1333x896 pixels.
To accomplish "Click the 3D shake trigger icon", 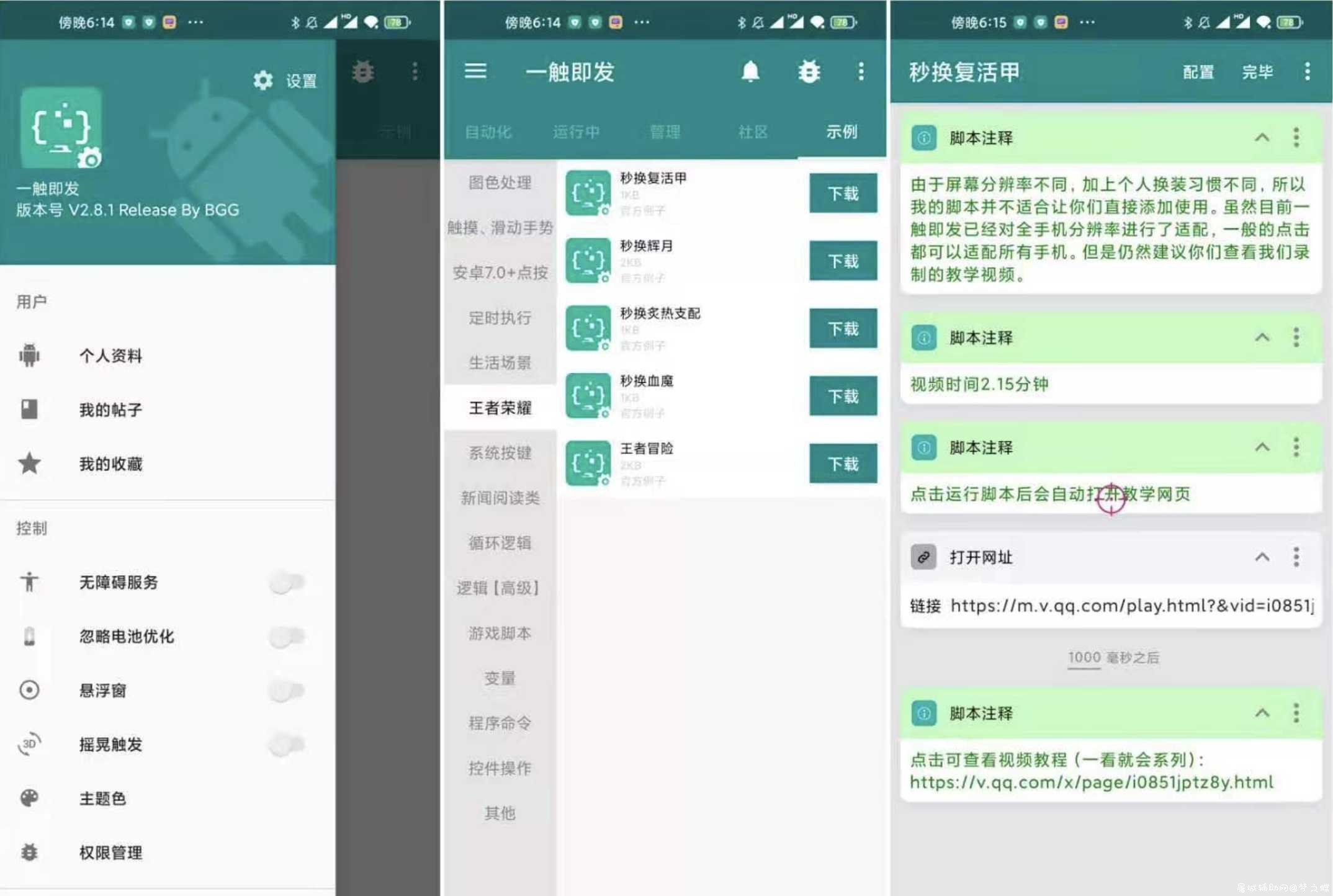I will tap(29, 744).
